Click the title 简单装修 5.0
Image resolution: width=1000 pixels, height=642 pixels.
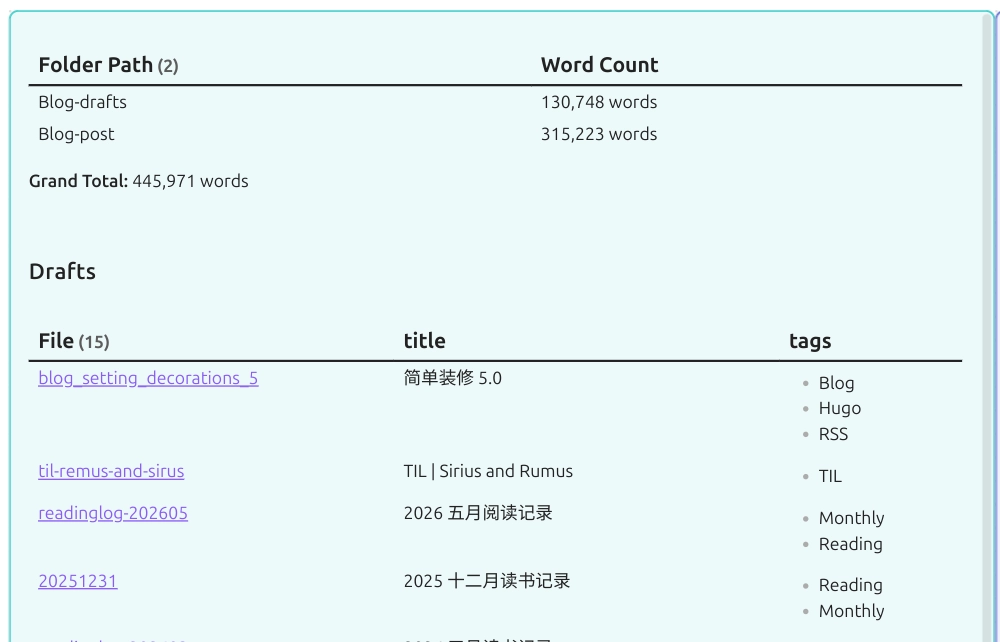(453, 378)
